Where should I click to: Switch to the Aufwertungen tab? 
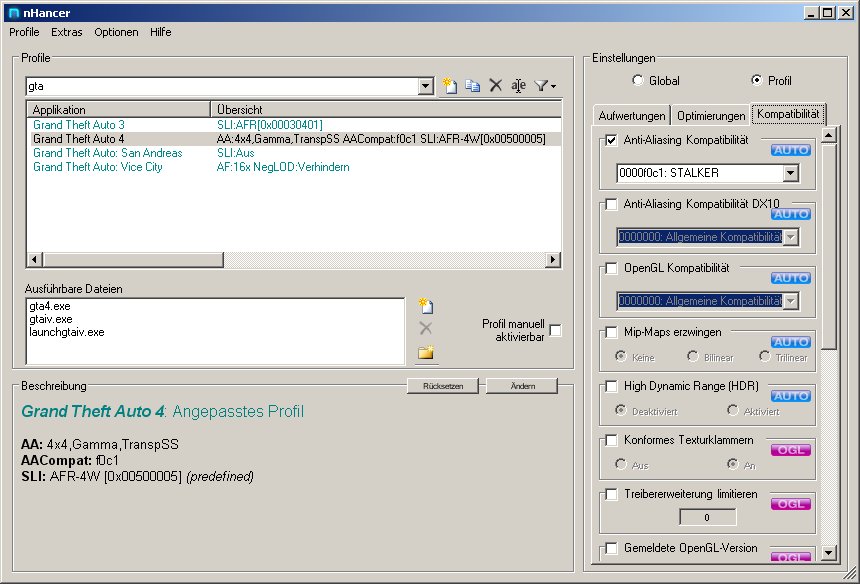point(632,116)
